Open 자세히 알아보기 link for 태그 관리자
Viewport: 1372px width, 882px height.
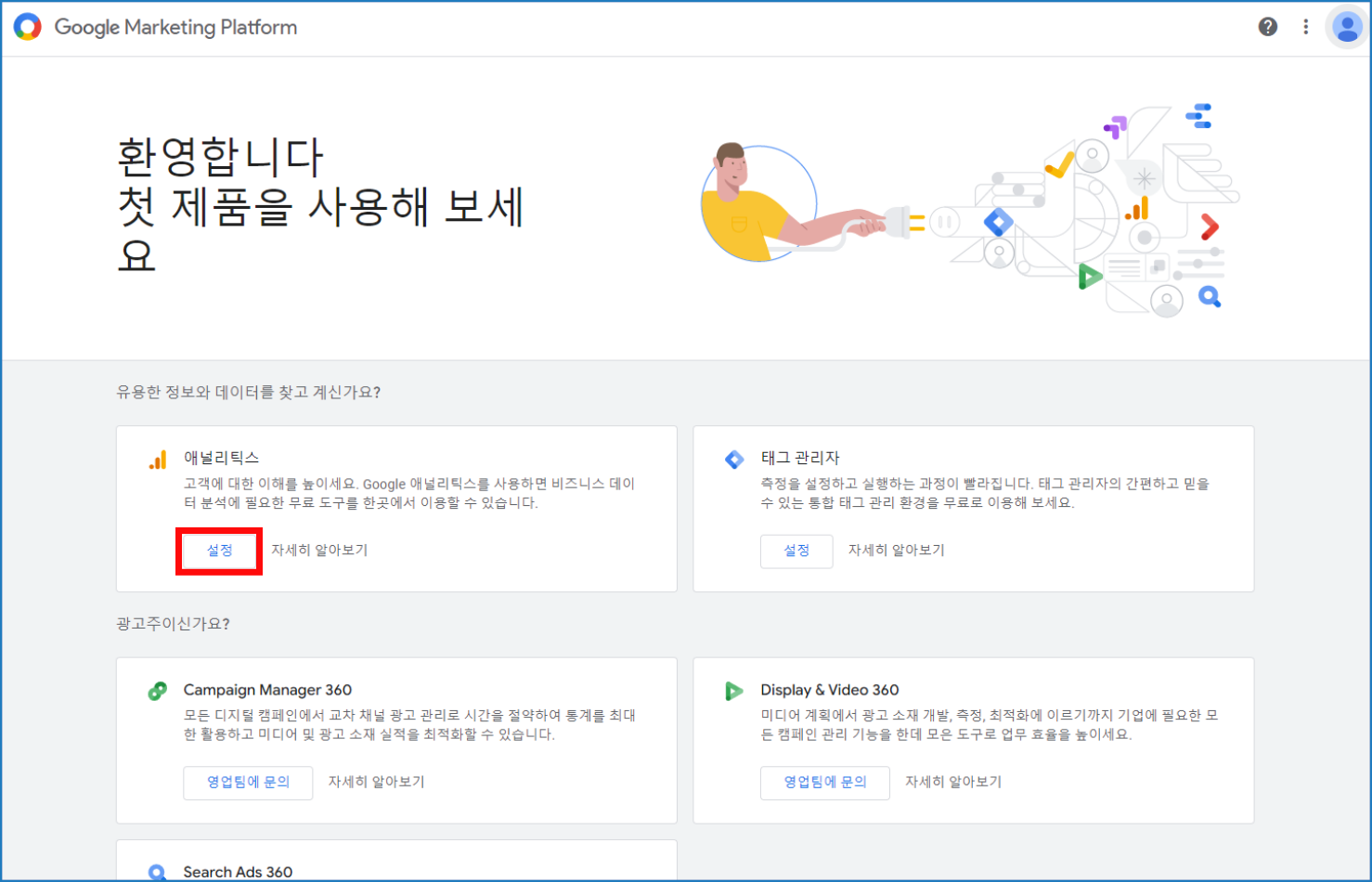click(x=896, y=550)
